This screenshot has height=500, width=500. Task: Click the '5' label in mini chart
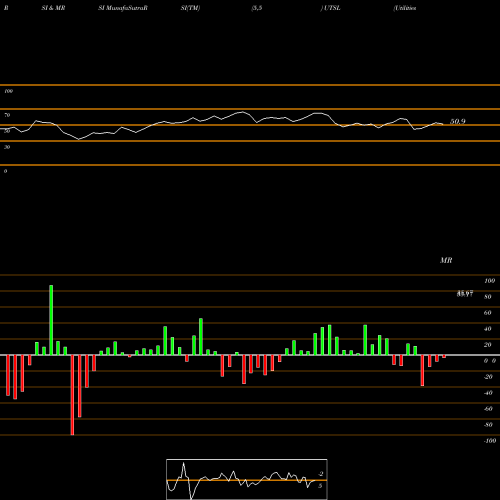(x=320, y=486)
